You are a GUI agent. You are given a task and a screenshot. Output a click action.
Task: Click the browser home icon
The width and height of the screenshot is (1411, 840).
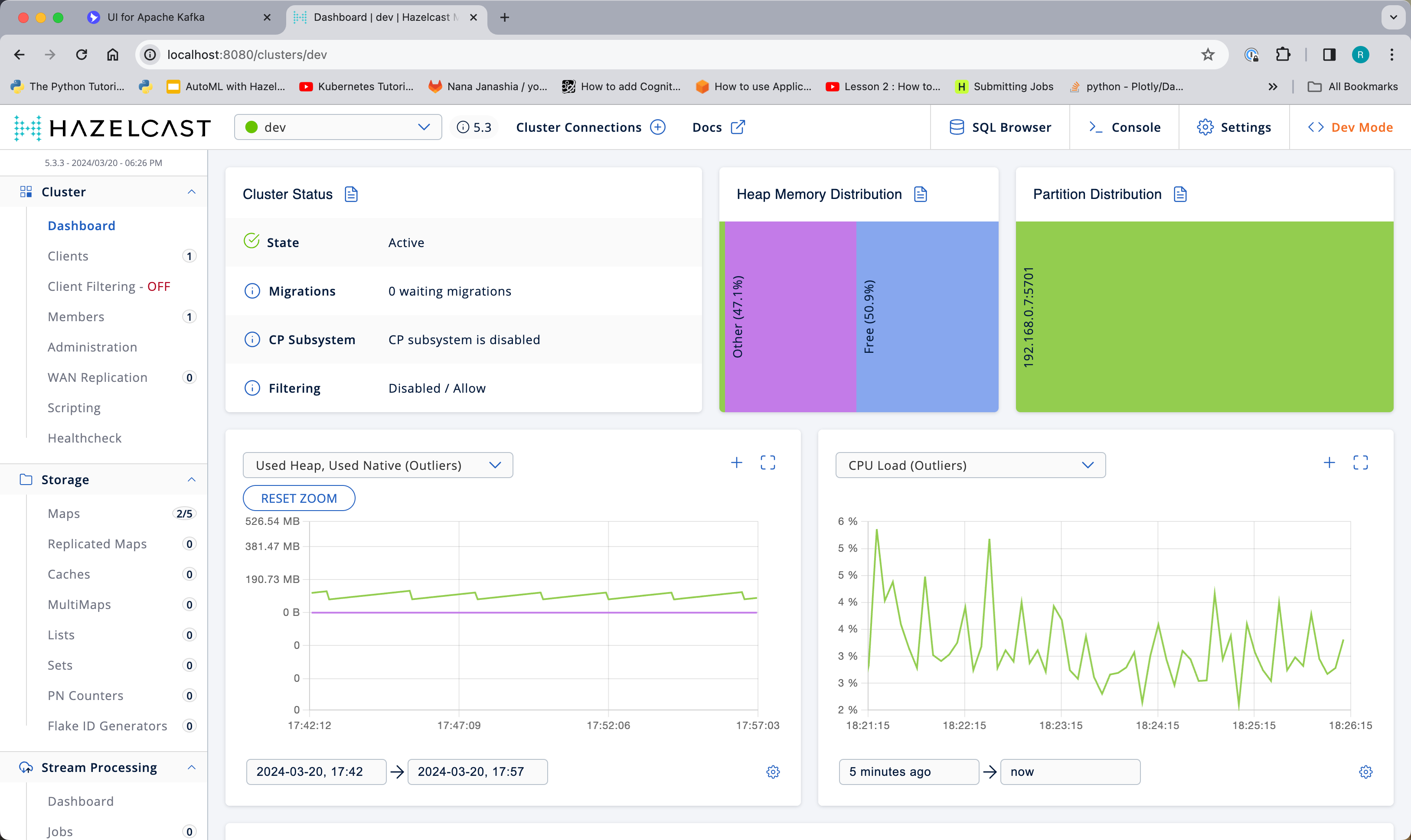click(113, 55)
